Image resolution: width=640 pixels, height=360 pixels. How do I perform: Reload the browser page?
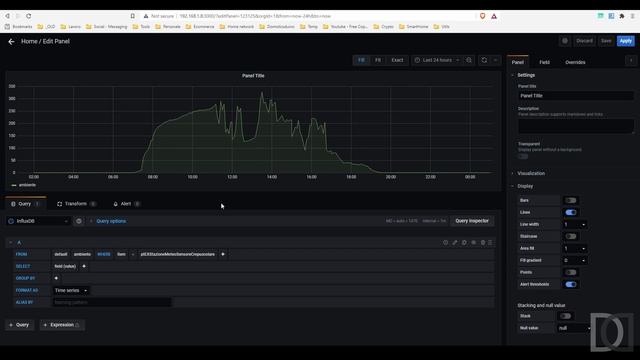(29, 16)
